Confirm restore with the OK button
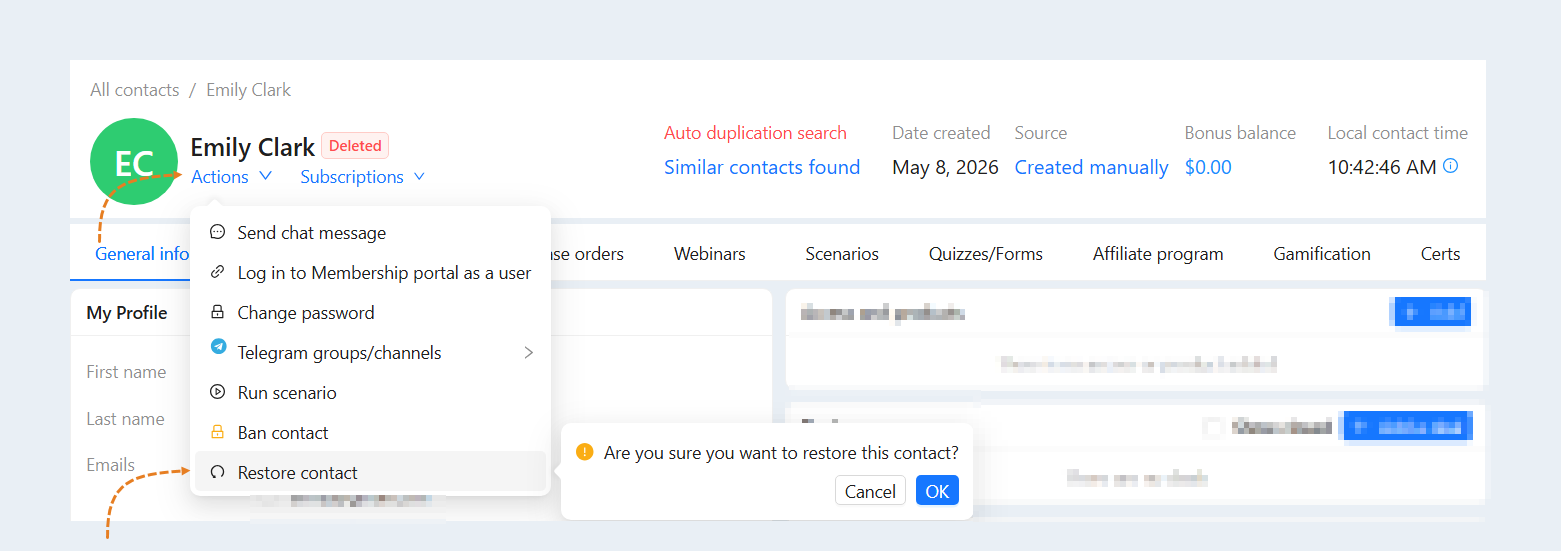Screen dimensions: 1561x551 (x=937, y=491)
